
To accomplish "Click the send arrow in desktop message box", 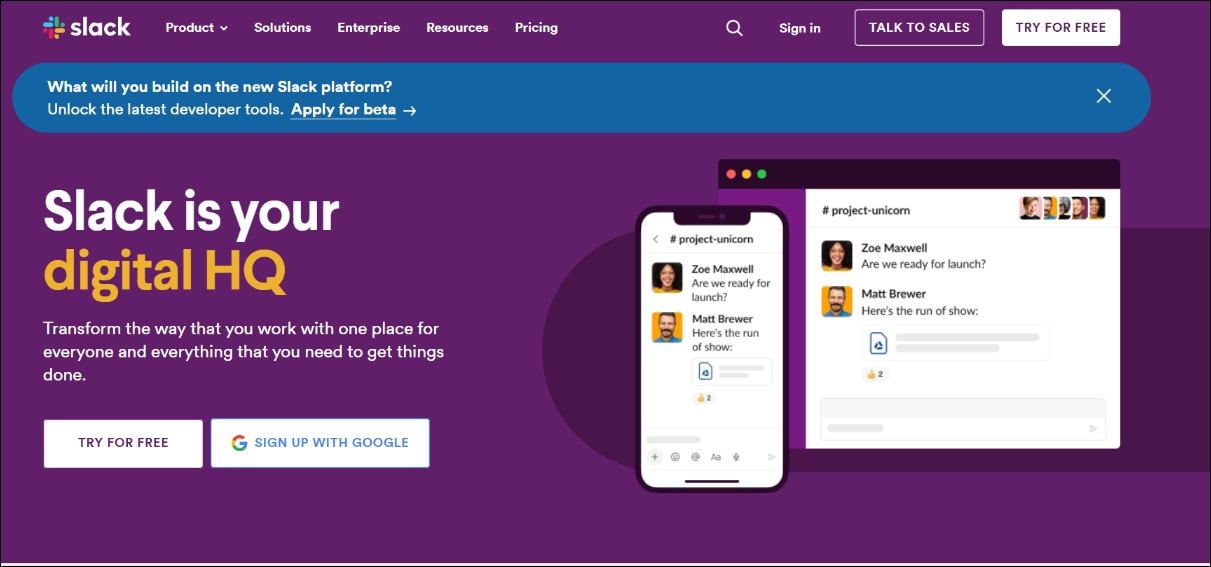I will (x=1093, y=428).
